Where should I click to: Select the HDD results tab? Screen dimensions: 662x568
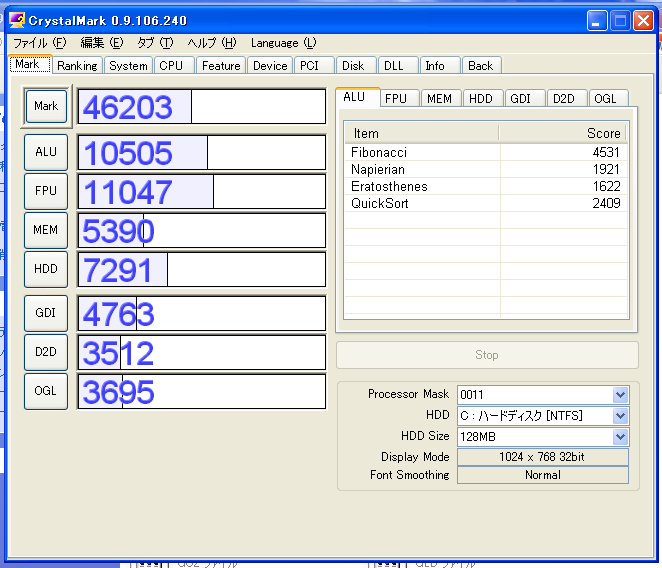[483, 99]
